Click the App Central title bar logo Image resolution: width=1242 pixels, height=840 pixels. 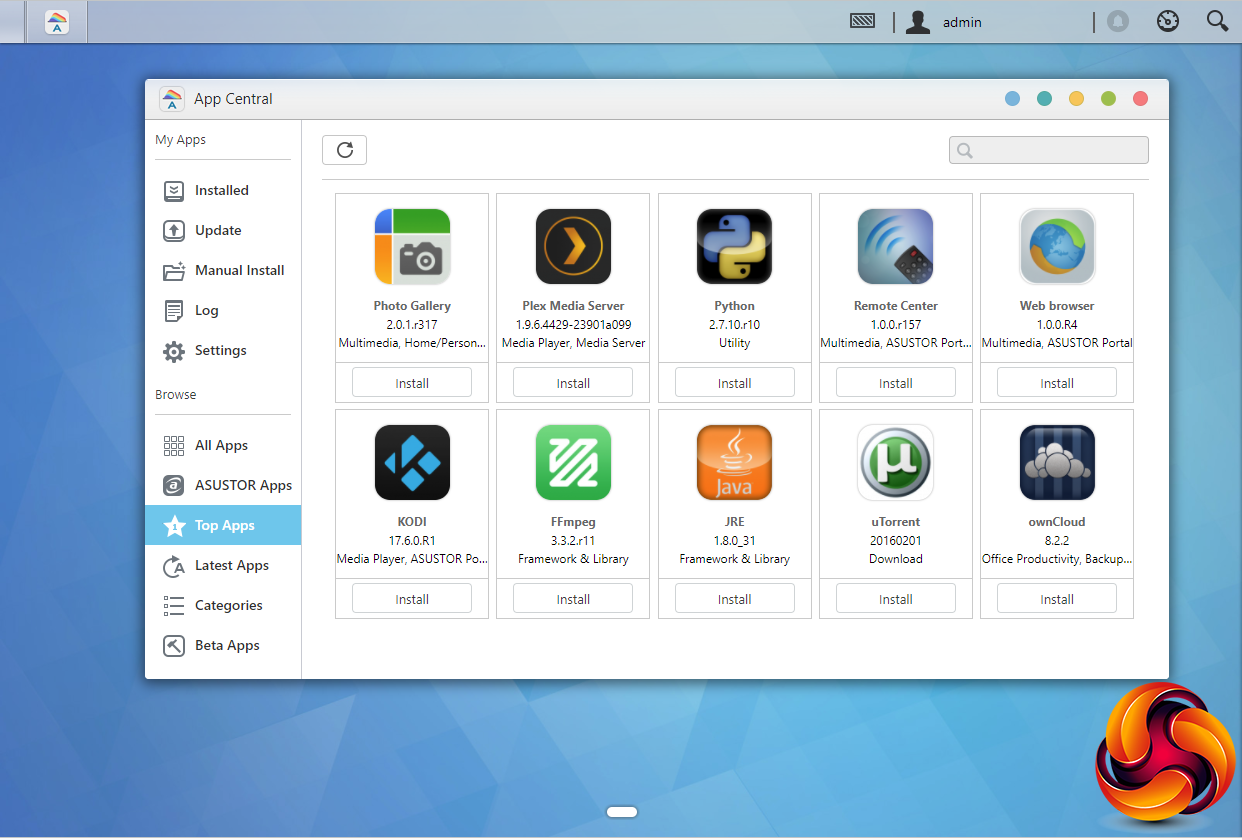172,99
